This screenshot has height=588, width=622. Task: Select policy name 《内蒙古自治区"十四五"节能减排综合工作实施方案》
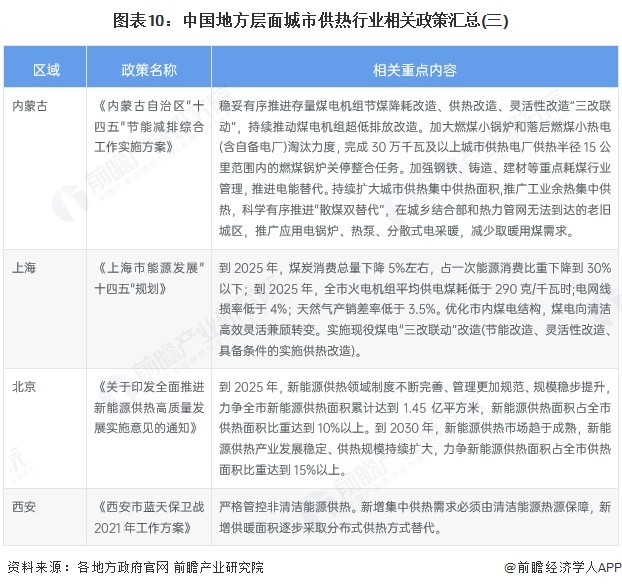[x=149, y=127]
